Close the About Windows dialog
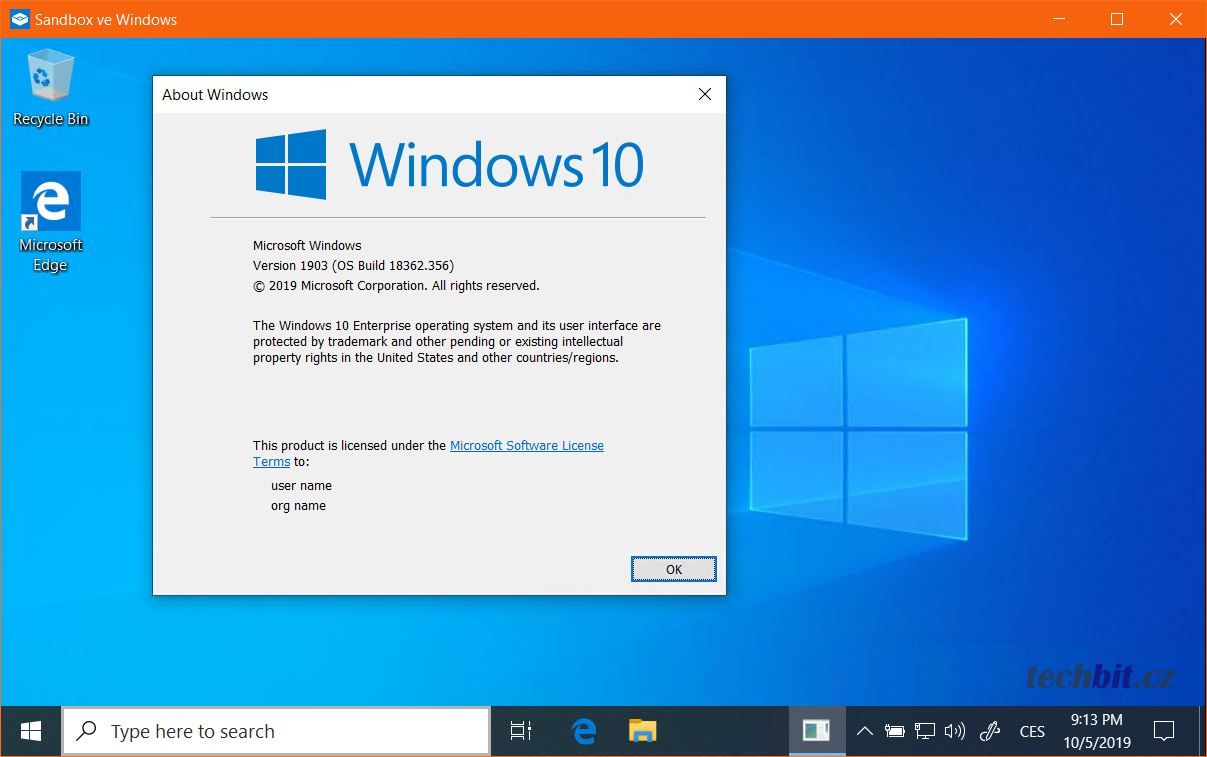The width and height of the screenshot is (1207, 757). pos(705,94)
